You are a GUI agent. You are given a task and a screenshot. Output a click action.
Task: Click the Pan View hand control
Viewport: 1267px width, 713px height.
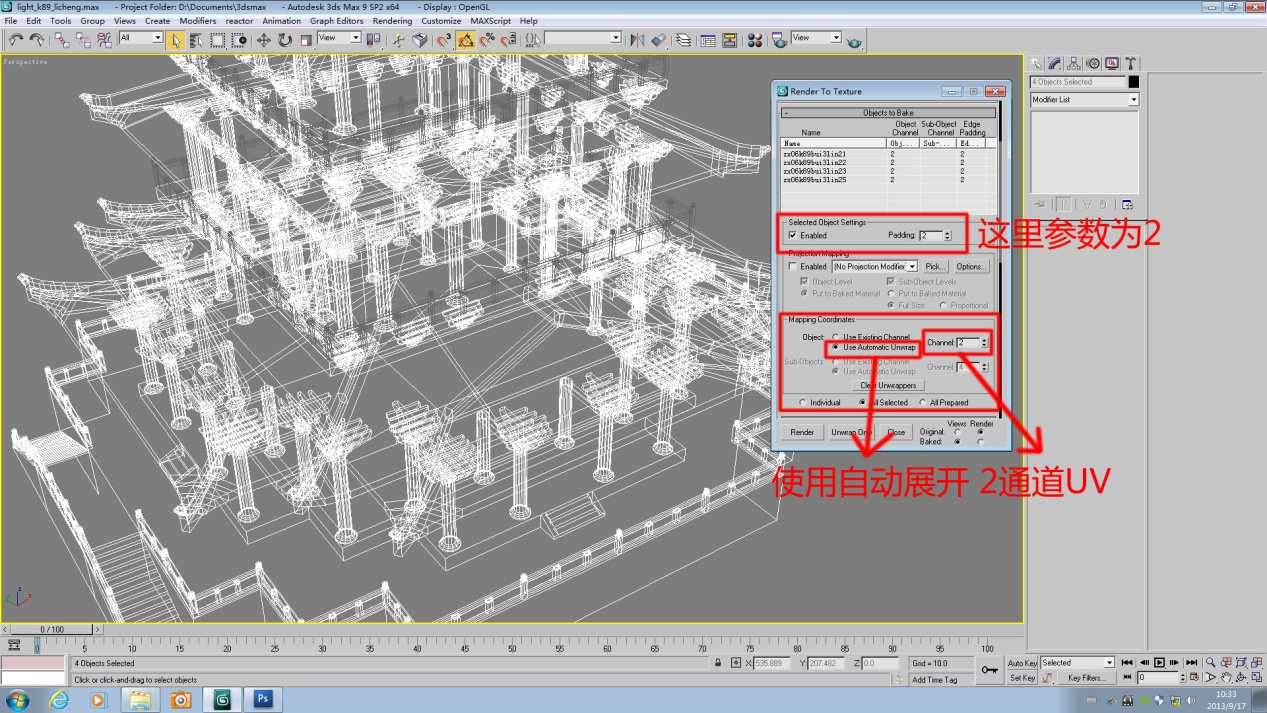(x=1225, y=677)
